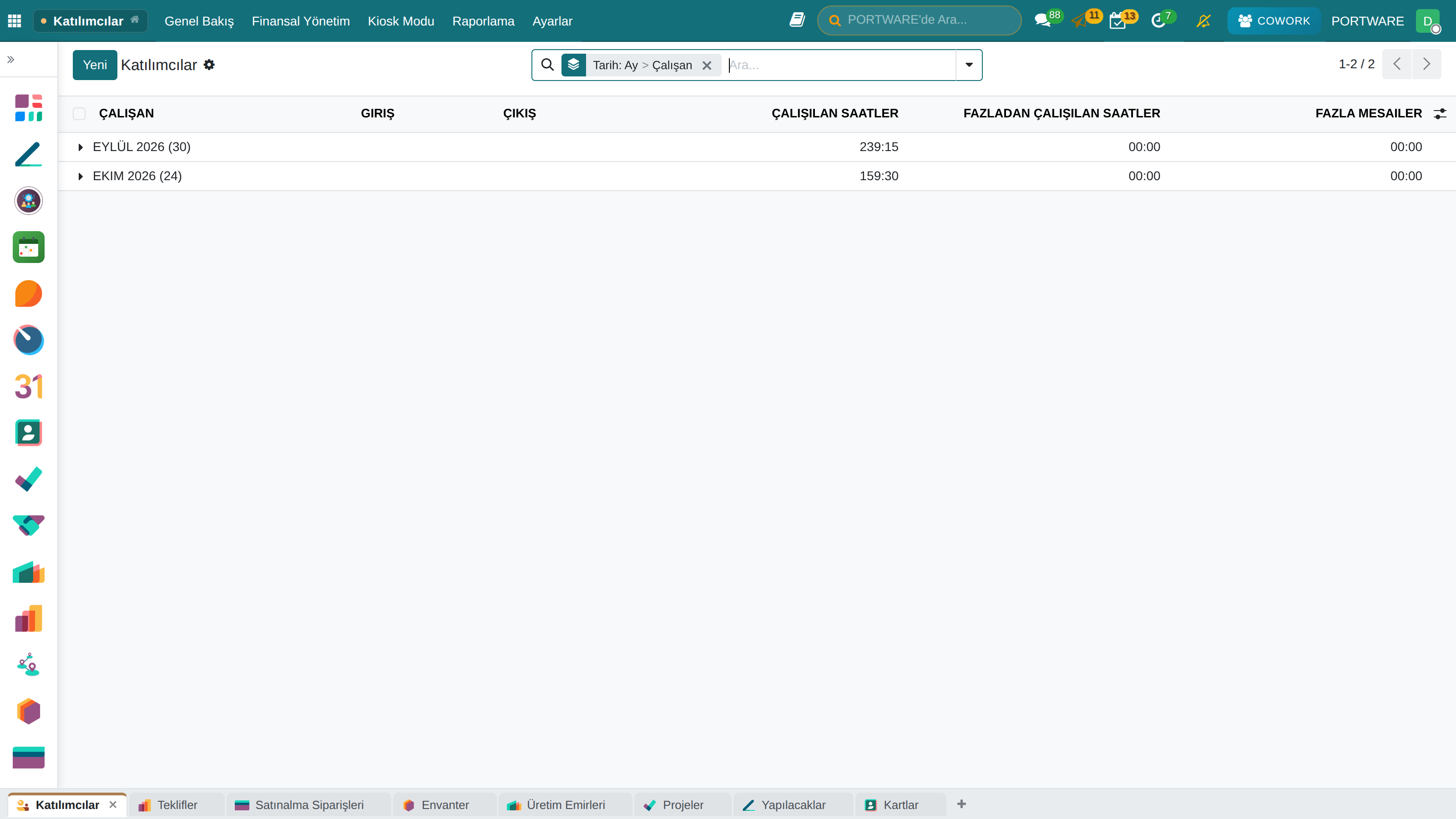
Task: Open the green calendar app in sidebar
Action: 28,247
